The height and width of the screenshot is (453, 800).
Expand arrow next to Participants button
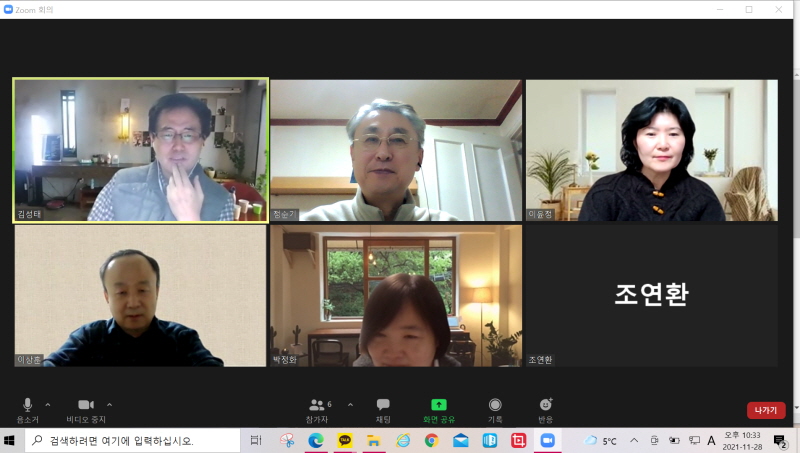point(350,404)
